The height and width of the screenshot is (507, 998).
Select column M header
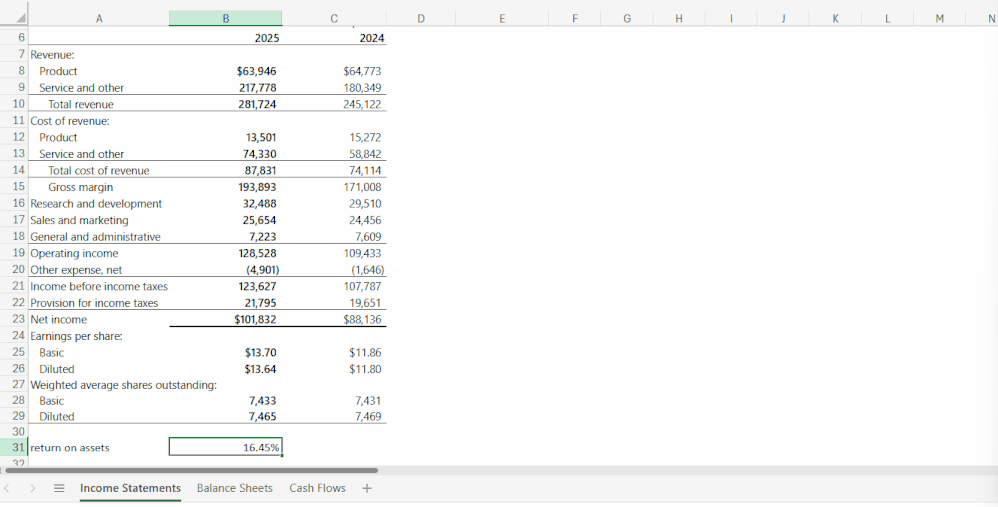939,18
